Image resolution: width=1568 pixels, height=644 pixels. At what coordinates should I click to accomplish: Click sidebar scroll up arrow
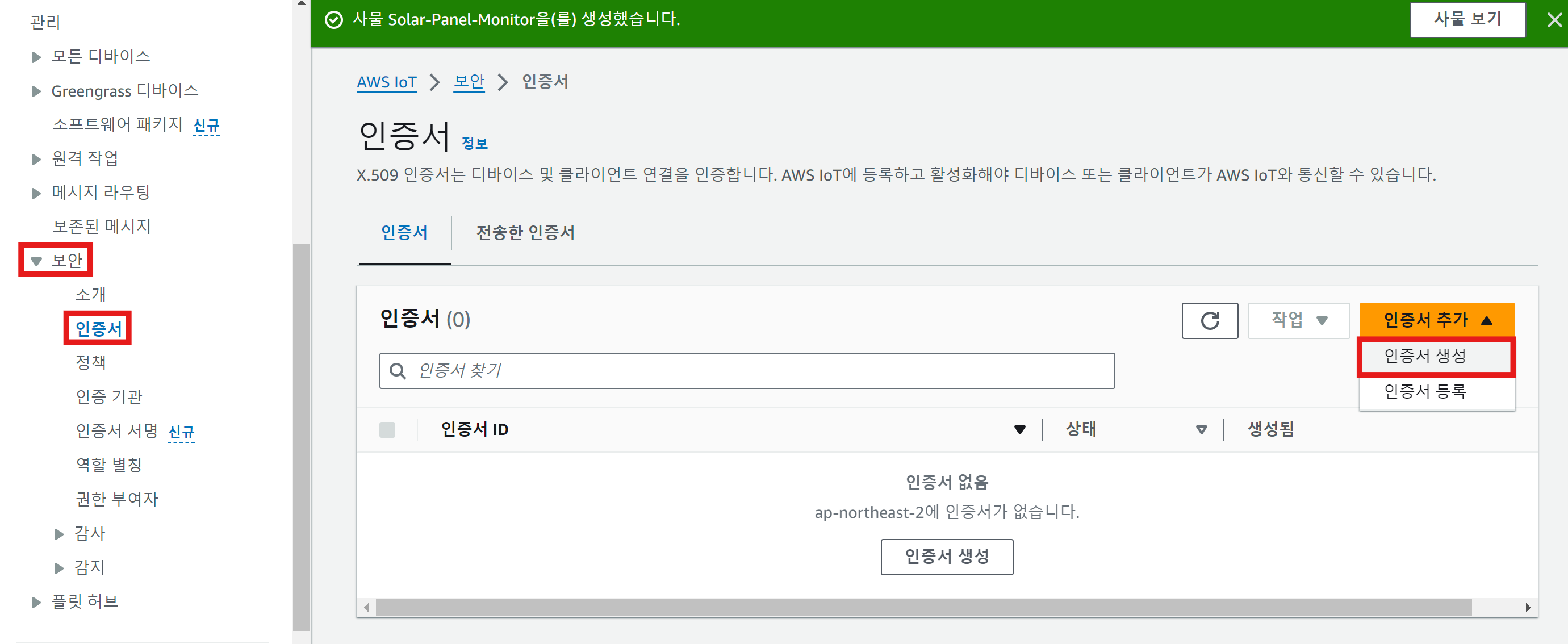point(302,3)
